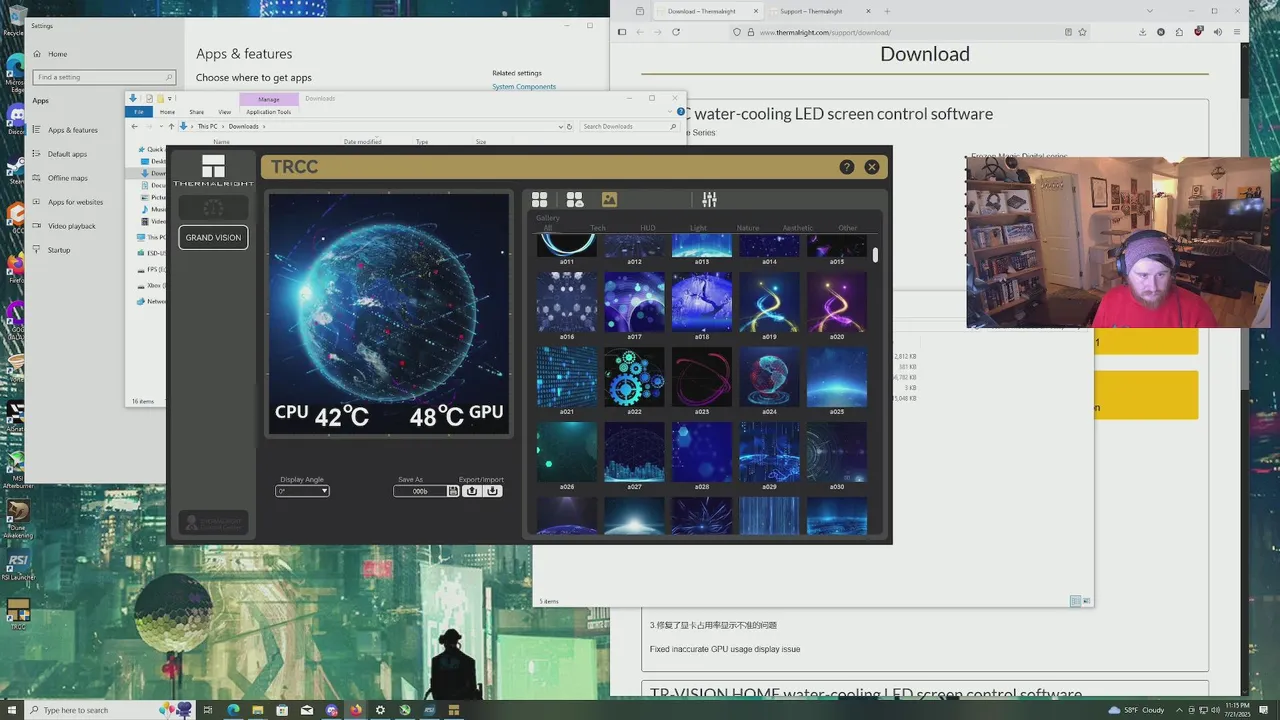Click the Find a setting search box
The image size is (1280, 720).
(x=104, y=77)
